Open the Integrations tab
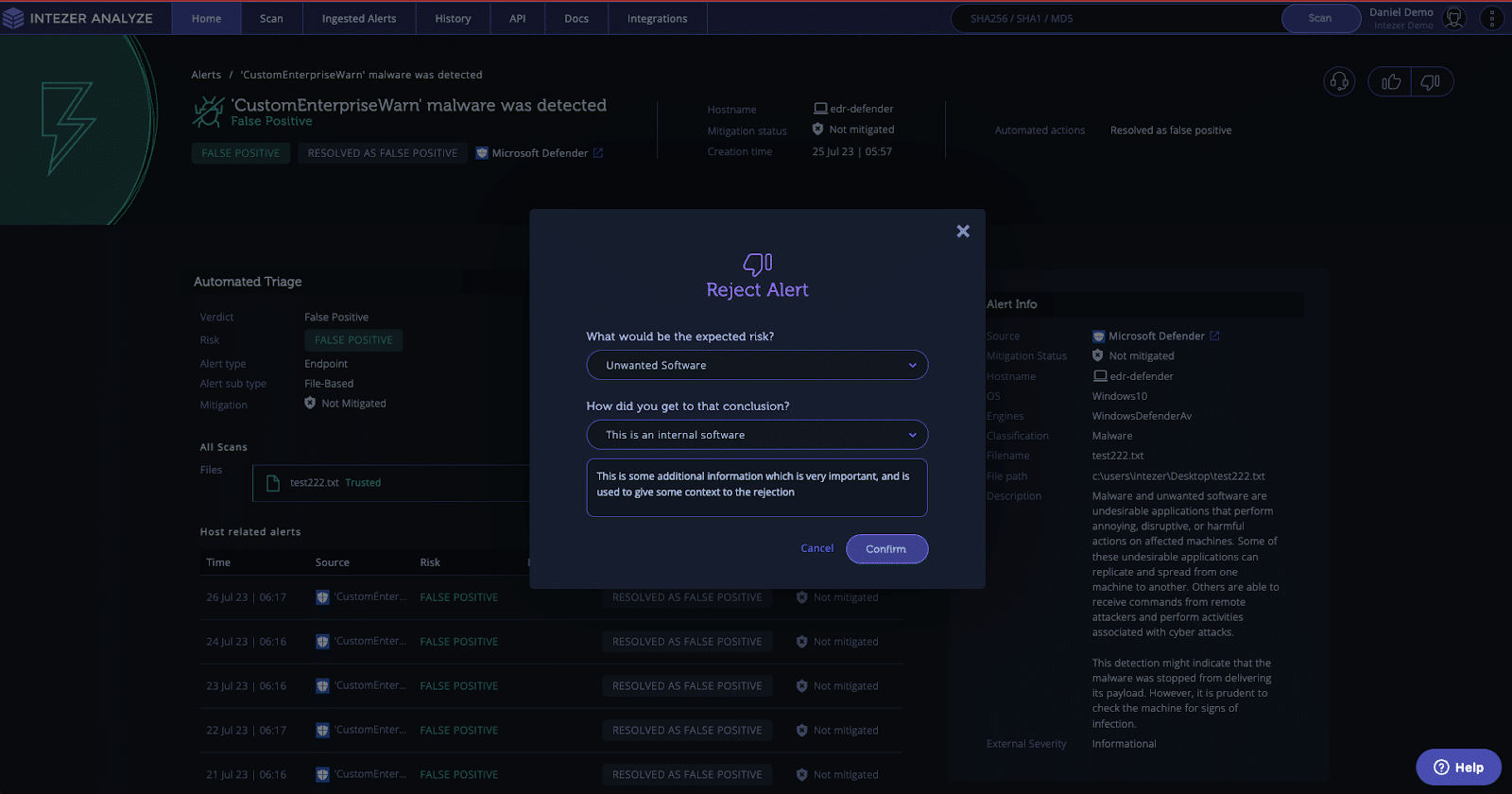The image size is (1512, 794). 658,18
